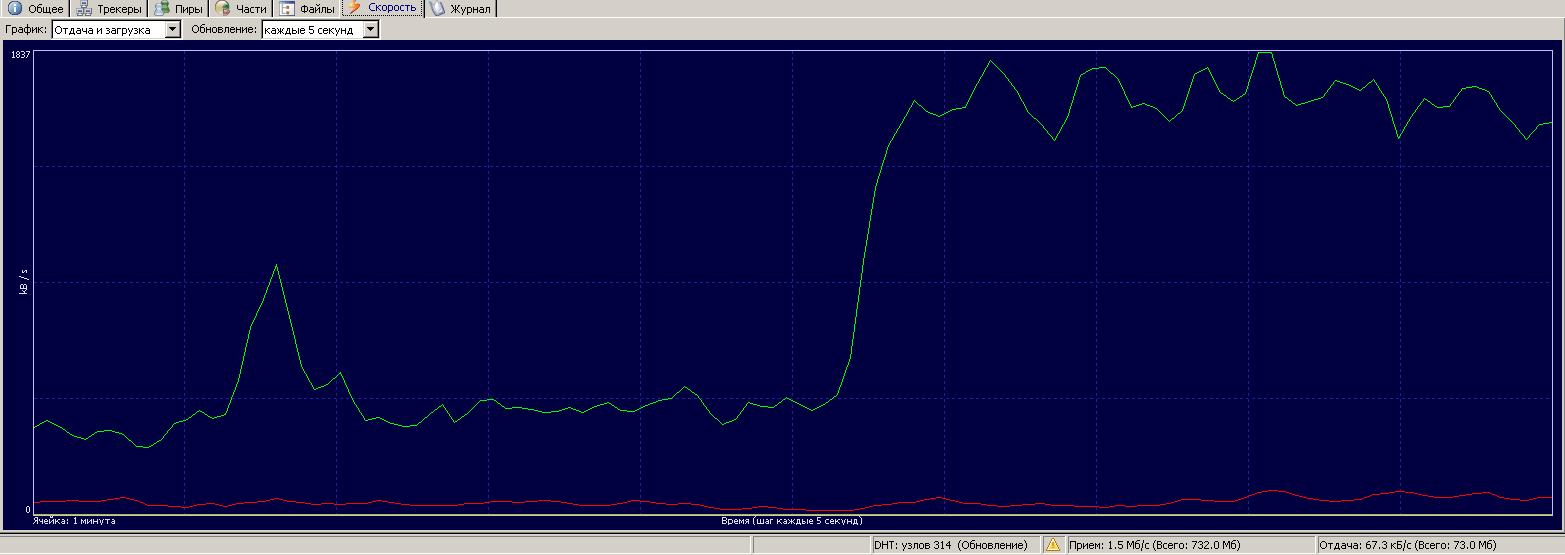Screen dimensions: 1565x555
Task: Click the Отдача upload speed status section
Action: [x=1407, y=545]
